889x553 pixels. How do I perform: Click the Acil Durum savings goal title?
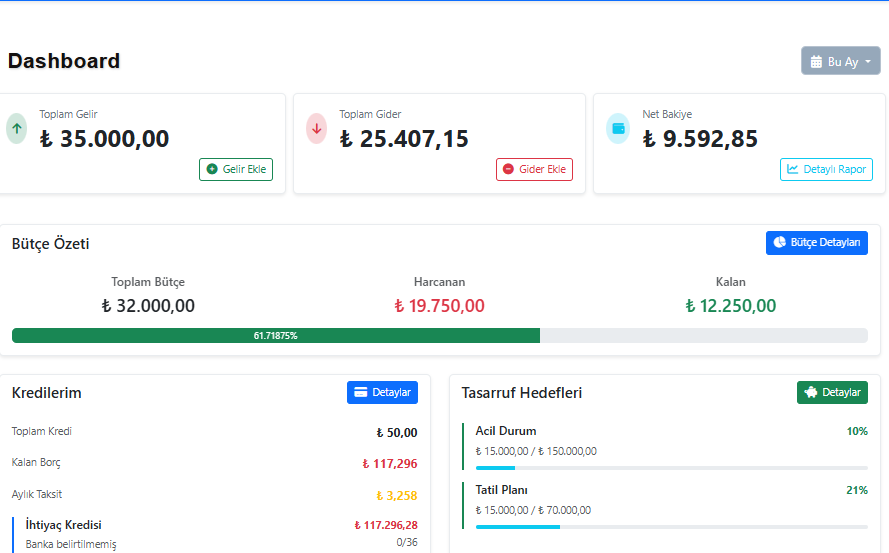pyautogui.click(x=506, y=431)
